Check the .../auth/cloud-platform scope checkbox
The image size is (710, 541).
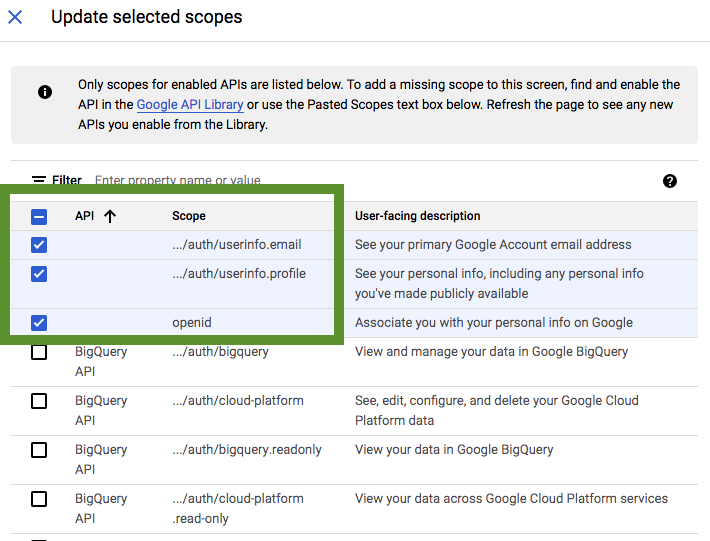(39, 401)
